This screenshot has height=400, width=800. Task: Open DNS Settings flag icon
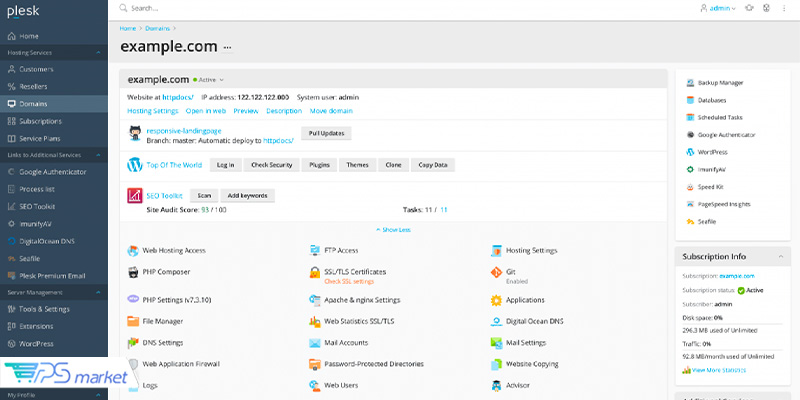[x=133, y=343]
